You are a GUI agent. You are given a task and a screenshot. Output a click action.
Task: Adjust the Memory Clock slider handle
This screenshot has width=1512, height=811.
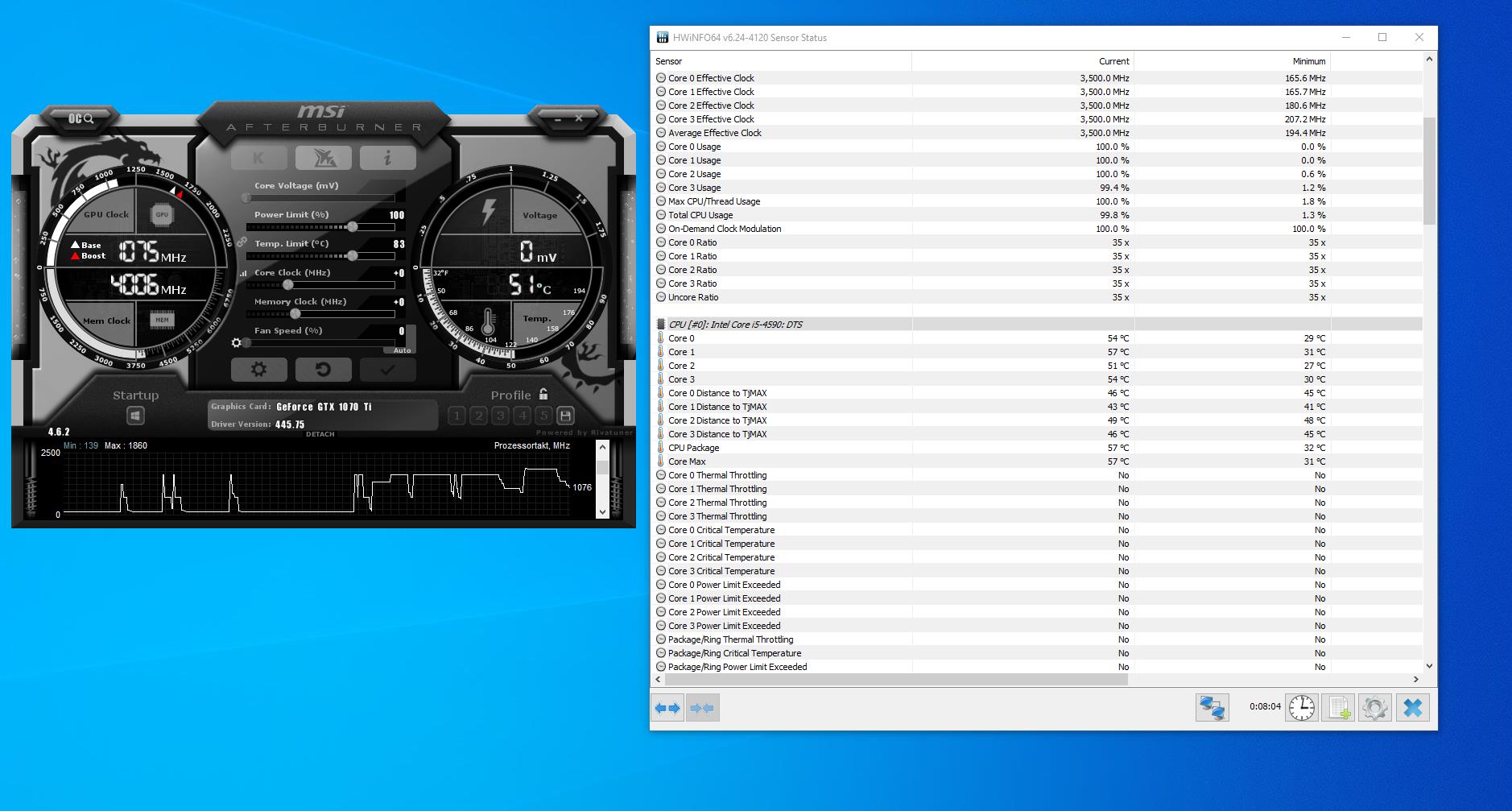(295, 314)
